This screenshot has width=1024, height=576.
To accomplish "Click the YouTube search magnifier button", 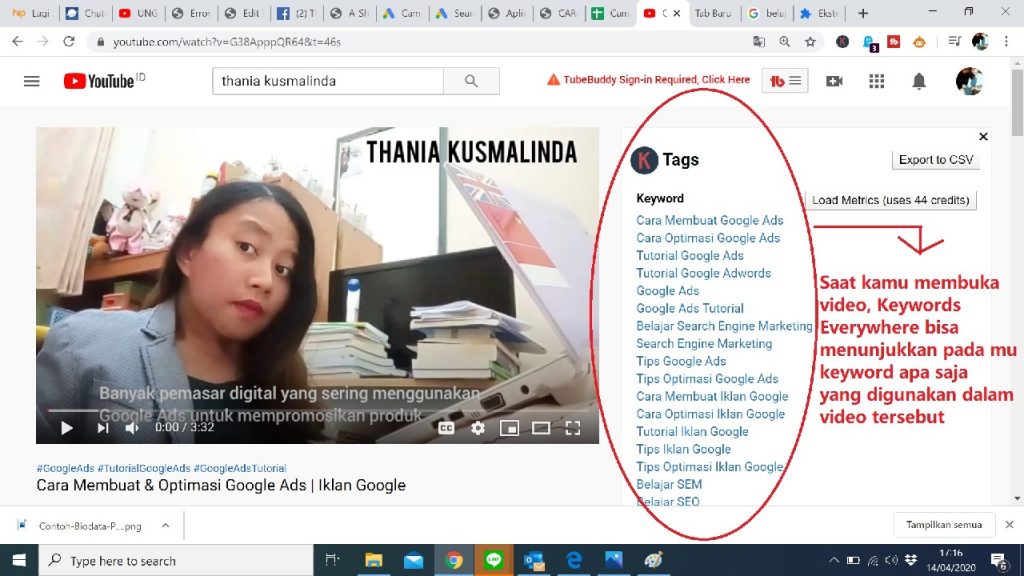I will [471, 81].
